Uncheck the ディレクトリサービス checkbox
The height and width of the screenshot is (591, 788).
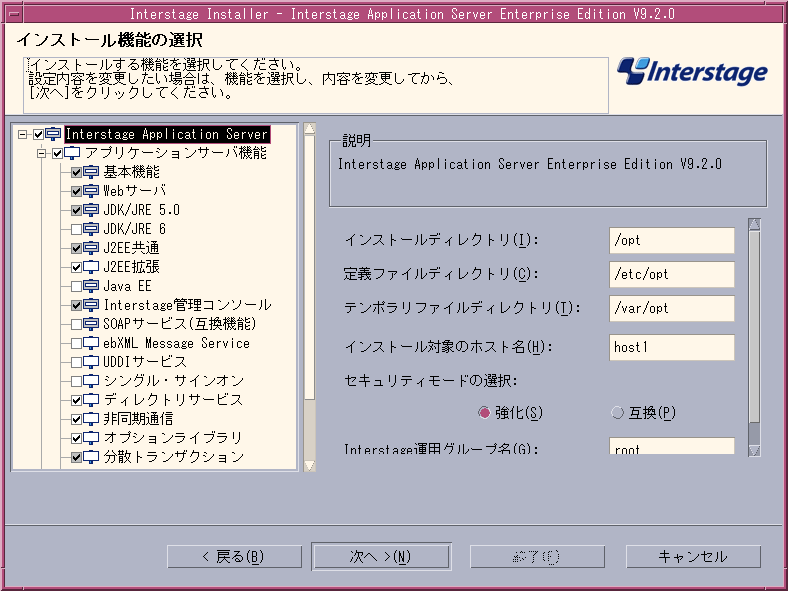pyautogui.click(x=76, y=401)
